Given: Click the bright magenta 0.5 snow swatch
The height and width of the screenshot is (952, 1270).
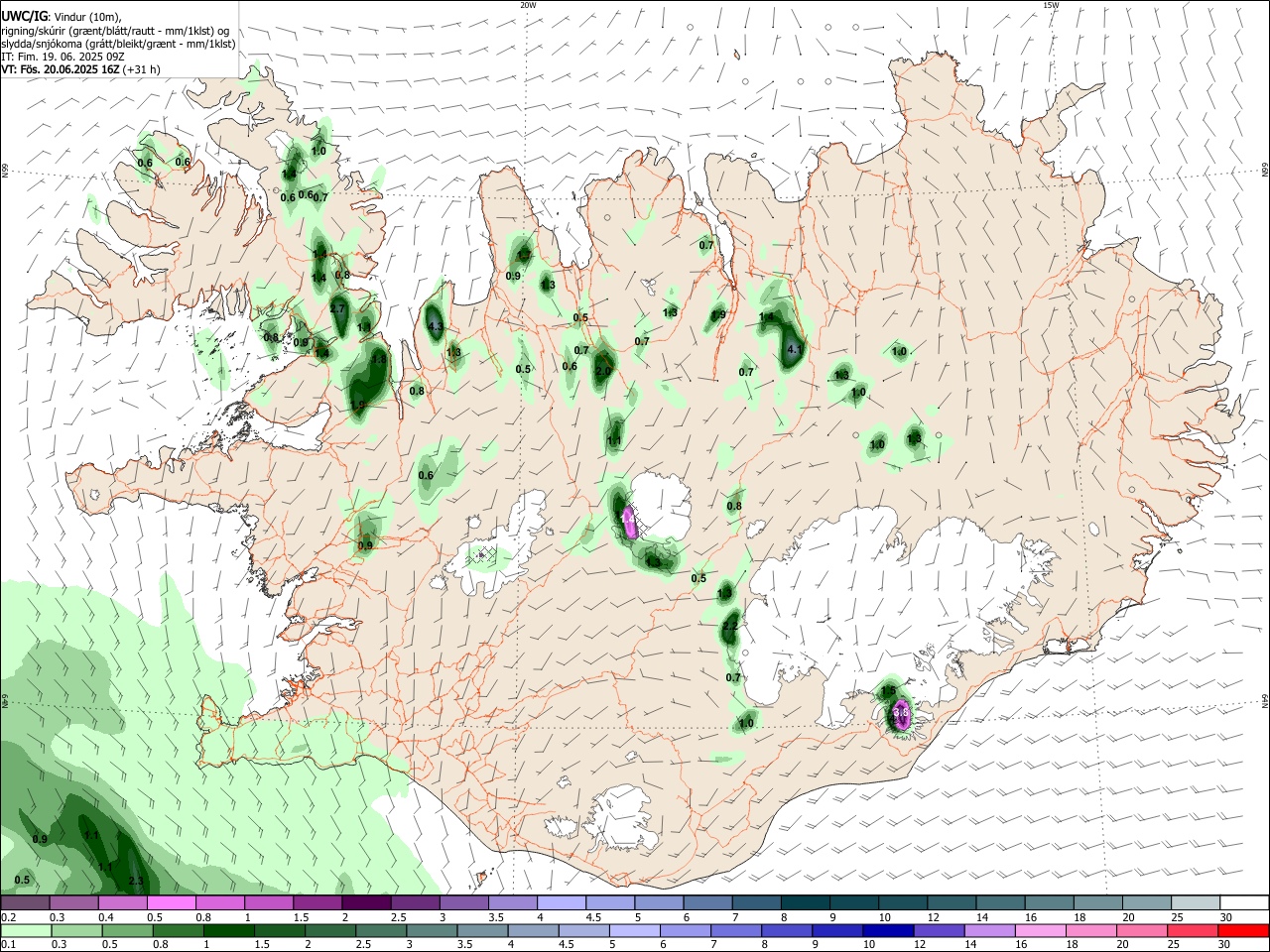Looking at the screenshot, I should [171, 903].
